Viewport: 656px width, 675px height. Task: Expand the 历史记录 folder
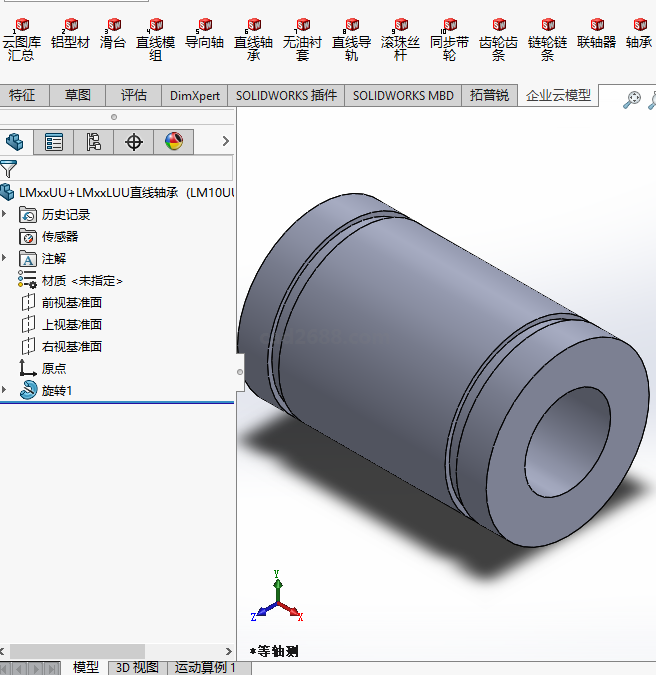(6, 214)
